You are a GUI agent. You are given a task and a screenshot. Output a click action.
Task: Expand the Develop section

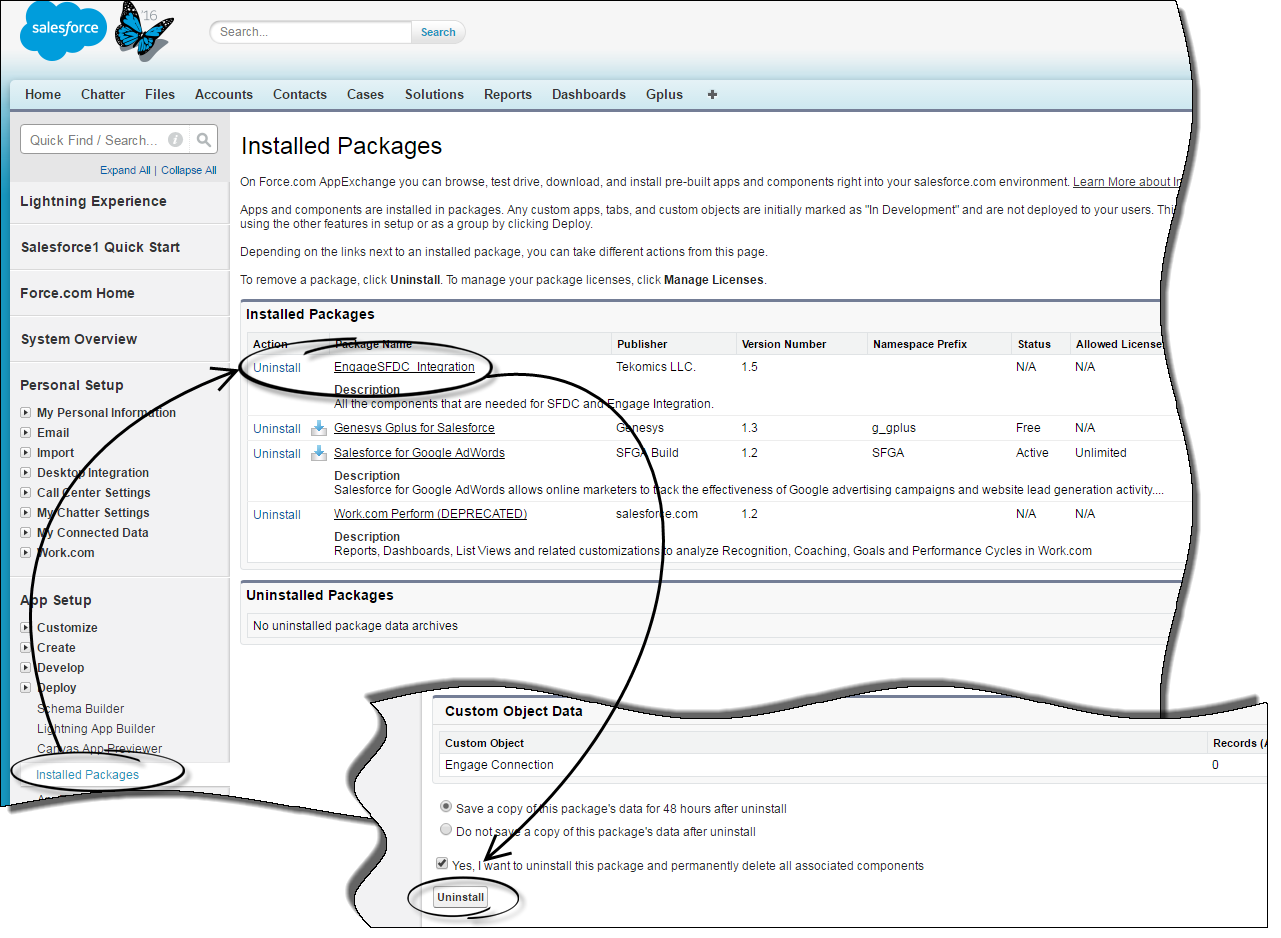[26, 668]
